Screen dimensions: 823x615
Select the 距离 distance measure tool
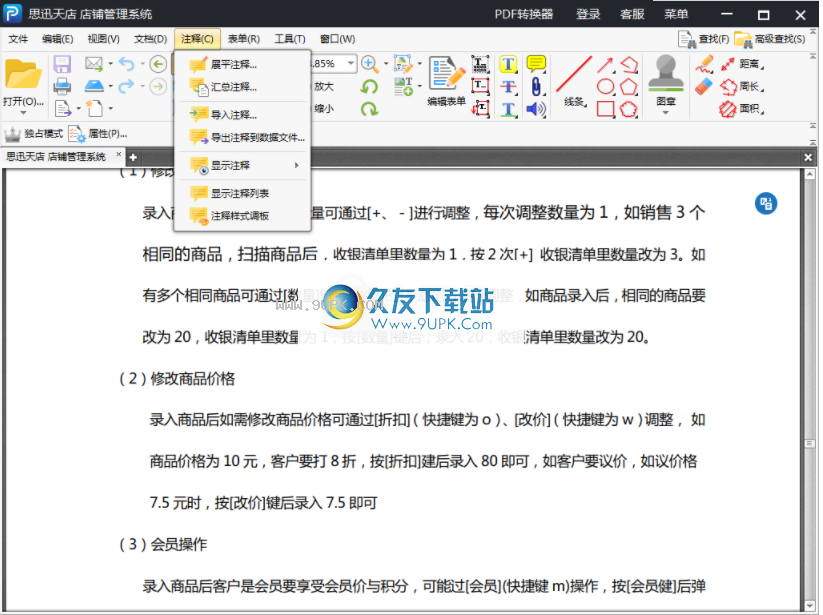742,64
